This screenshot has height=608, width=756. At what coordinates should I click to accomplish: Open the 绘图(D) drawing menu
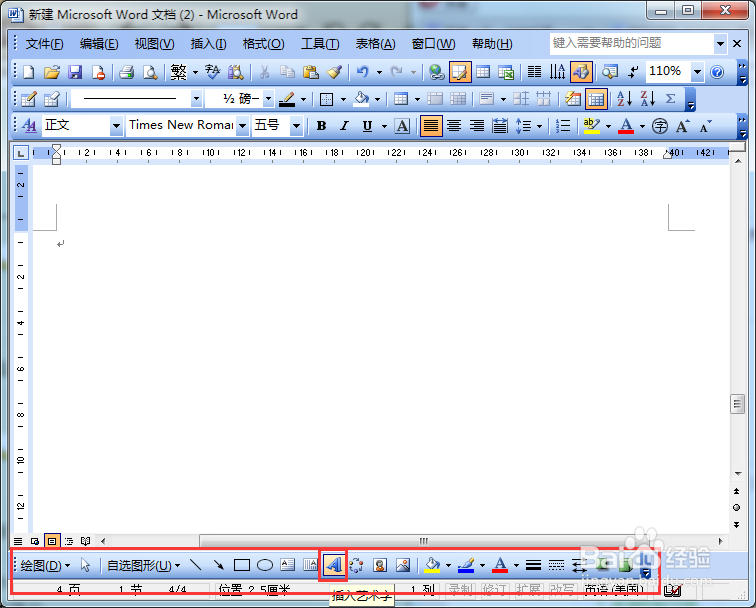45,565
